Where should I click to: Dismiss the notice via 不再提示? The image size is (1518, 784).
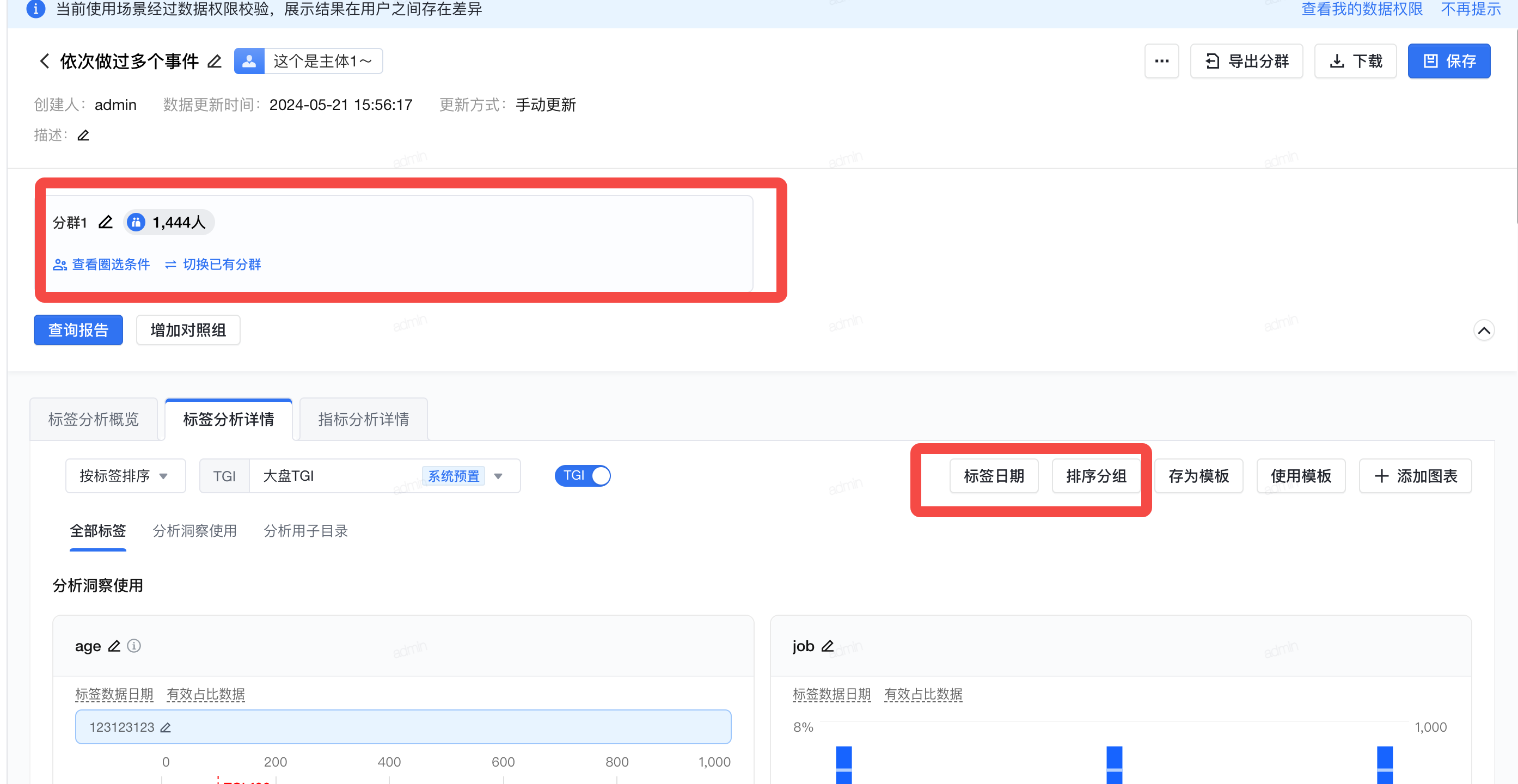tap(1471, 9)
